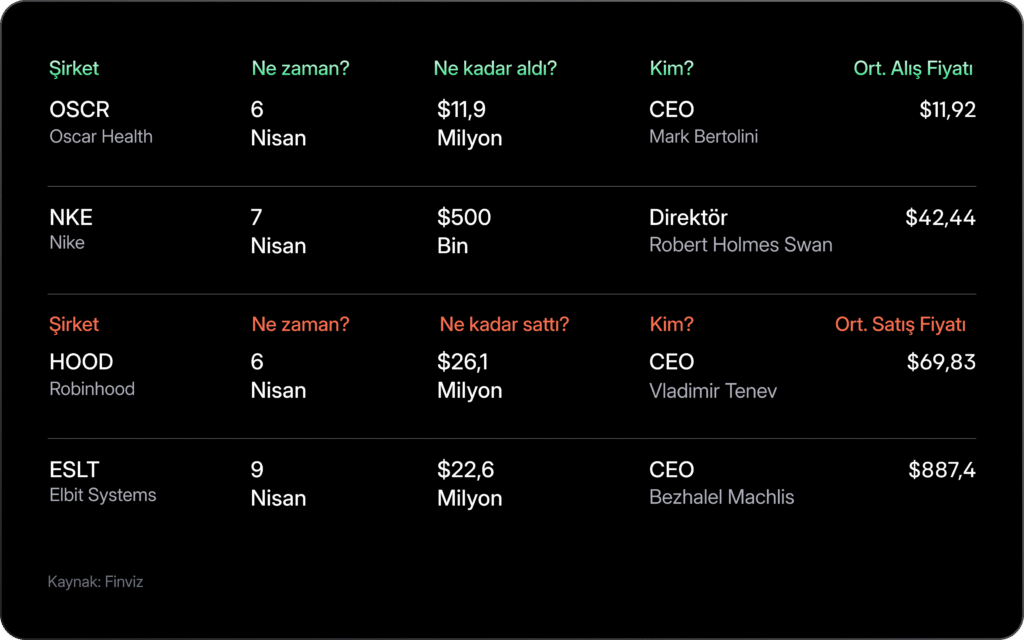Viewport: 1024px width, 640px height.
Task: Click the $11,92 average buy price
Action: coord(947,110)
